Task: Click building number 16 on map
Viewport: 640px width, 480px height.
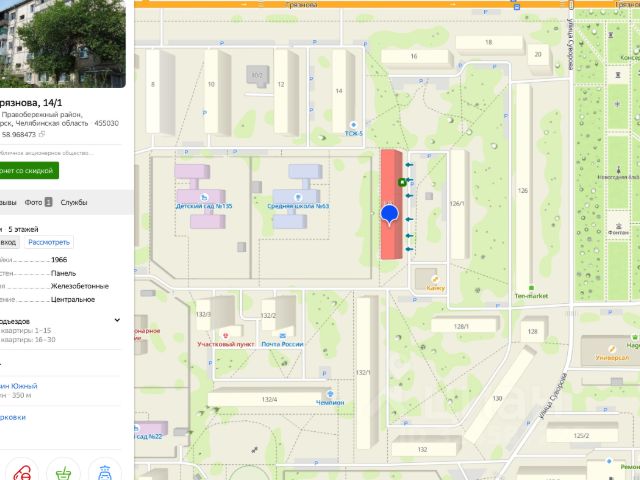Action: coord(414,56)
